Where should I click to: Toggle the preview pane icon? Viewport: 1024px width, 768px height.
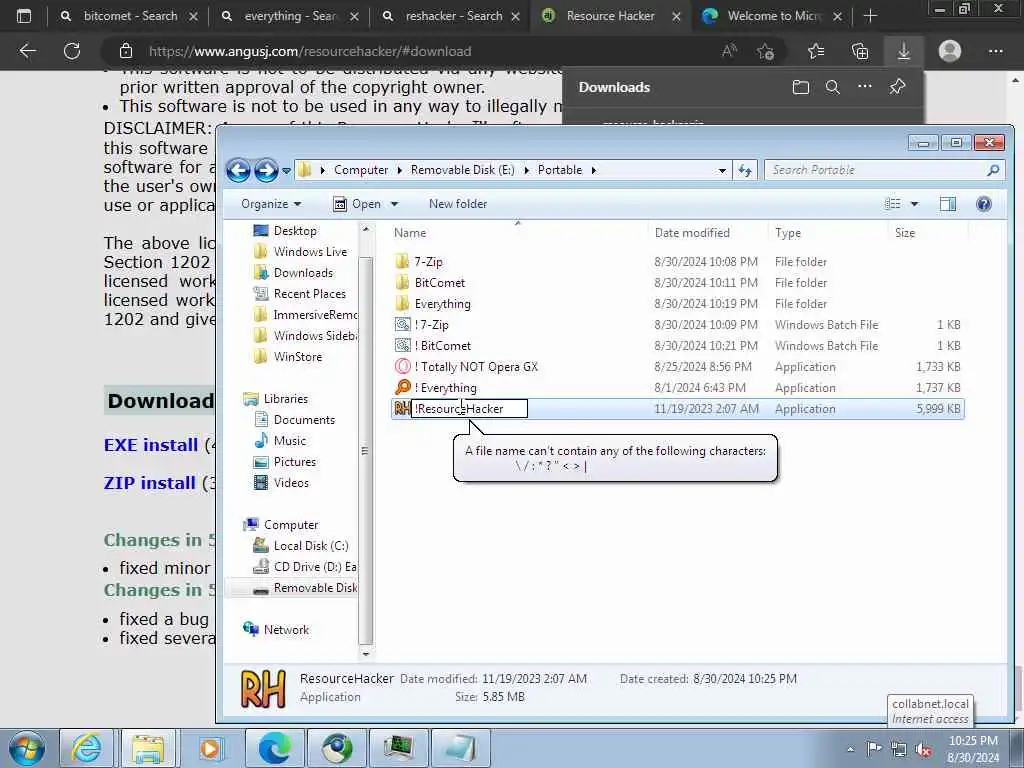pos(948,204)
